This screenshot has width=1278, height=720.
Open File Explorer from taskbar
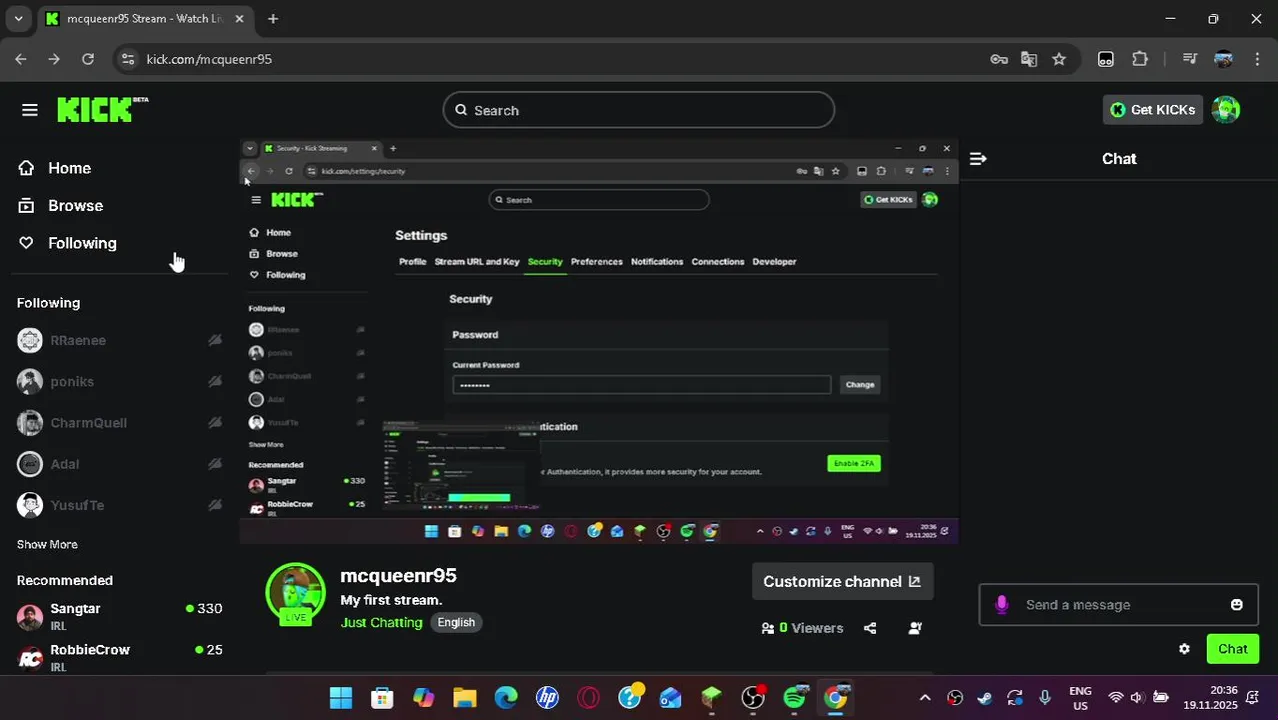tap(464, 697)
